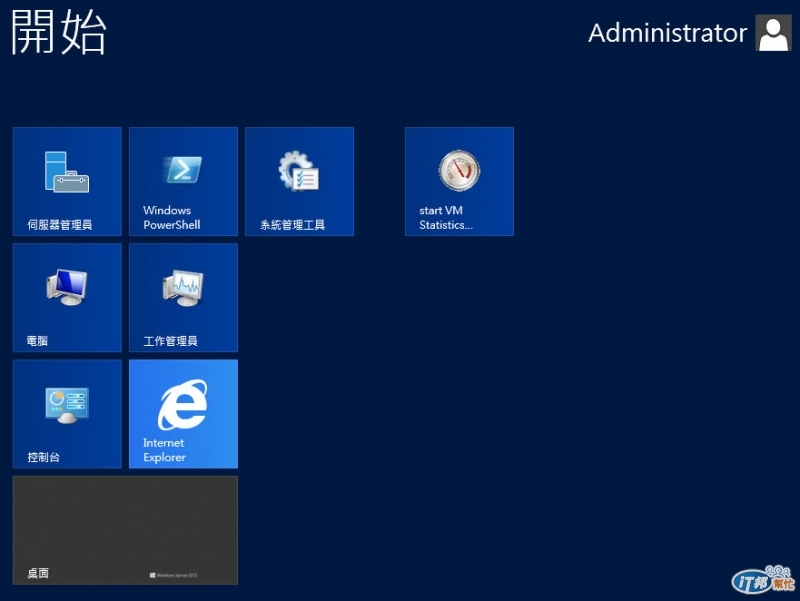Launch the 工作管理員 Task Manager tile
Viewport: 800px width, 601px height.
click(x=184, y=297)
